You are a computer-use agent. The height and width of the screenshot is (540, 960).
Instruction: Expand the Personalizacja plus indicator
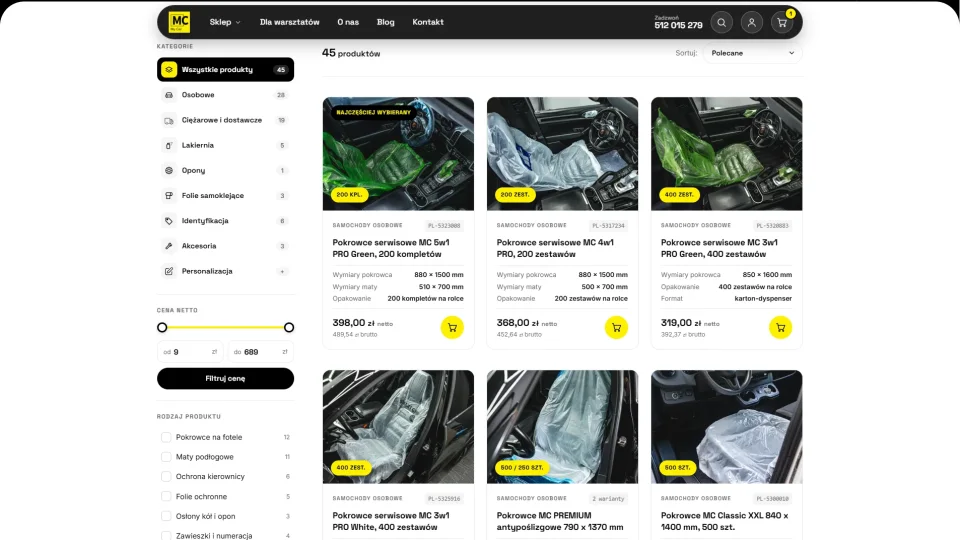click(282, 271)
